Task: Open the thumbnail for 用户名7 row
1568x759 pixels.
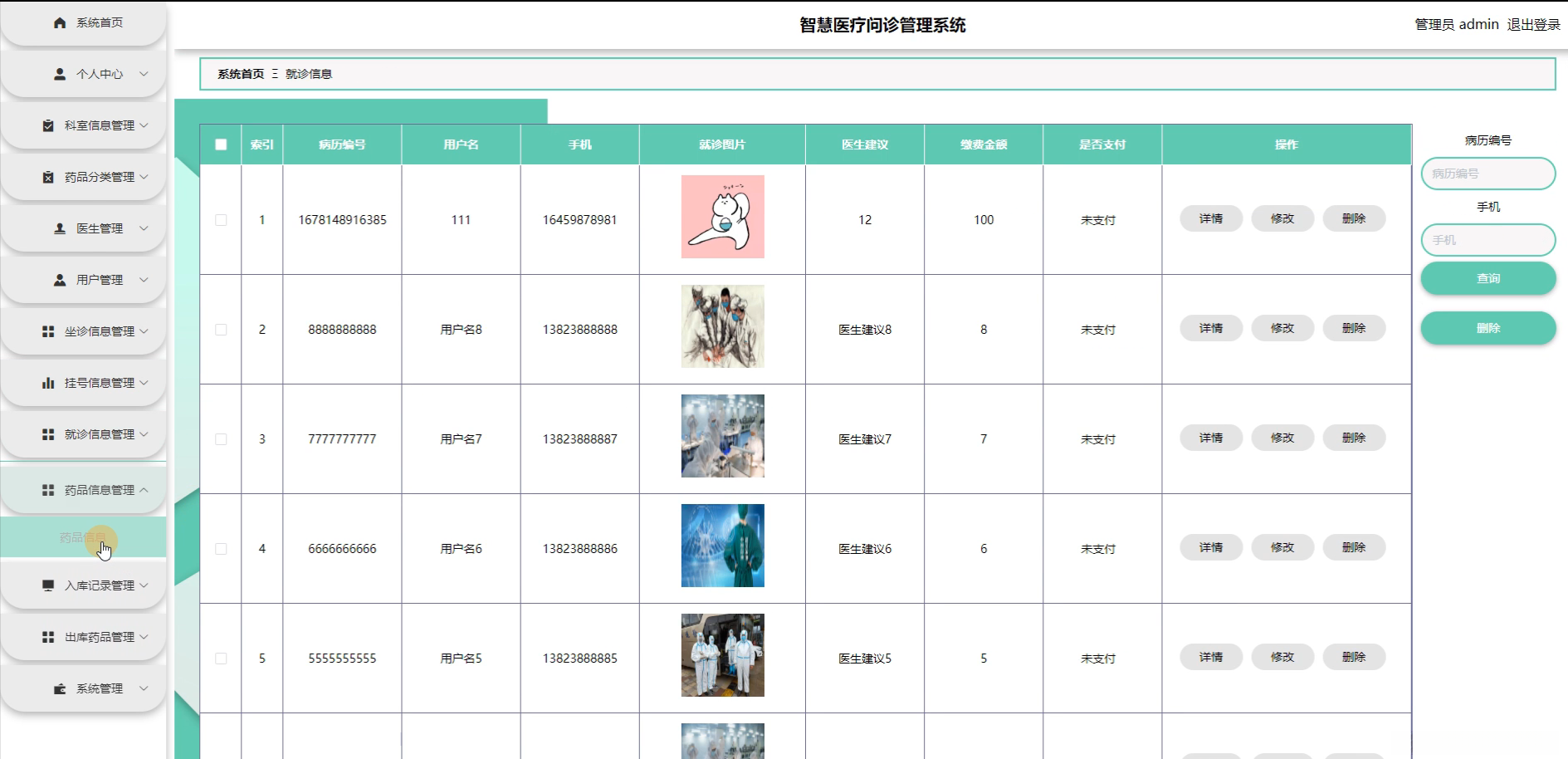Action: [723, 436]
